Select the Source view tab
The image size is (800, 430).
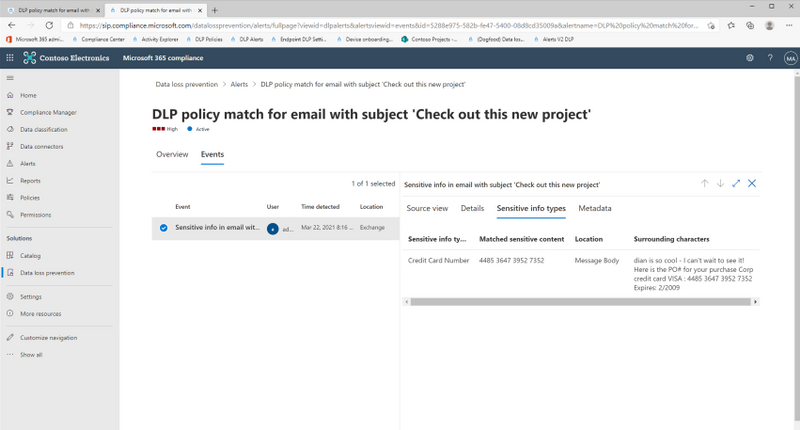pyautogui.click(x=427, y=208)
